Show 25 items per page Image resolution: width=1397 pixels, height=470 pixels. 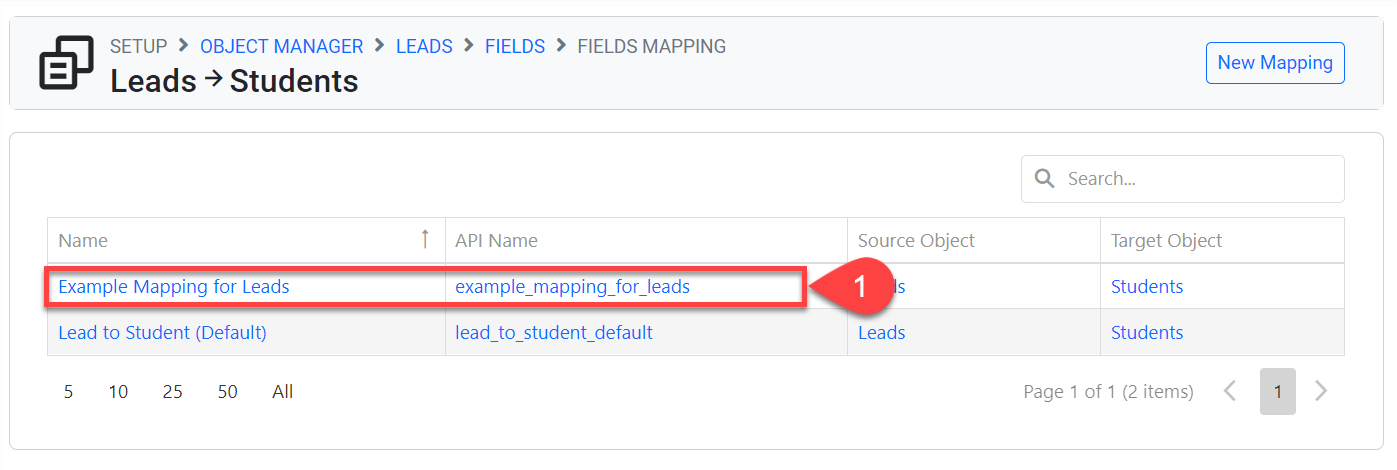[x=172, y=392]
